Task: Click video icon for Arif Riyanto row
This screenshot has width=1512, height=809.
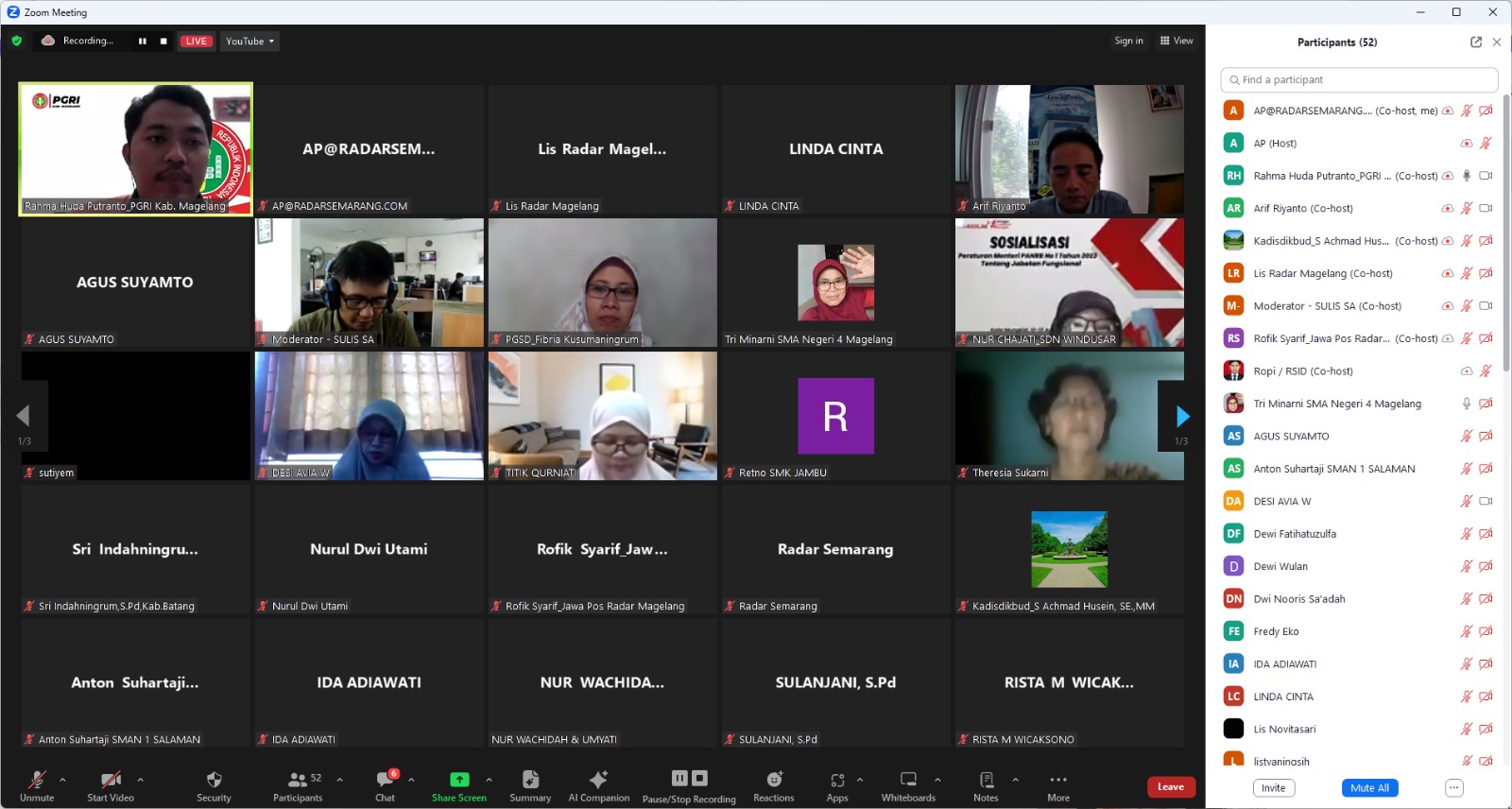Action: click(x=1486, y=208)
